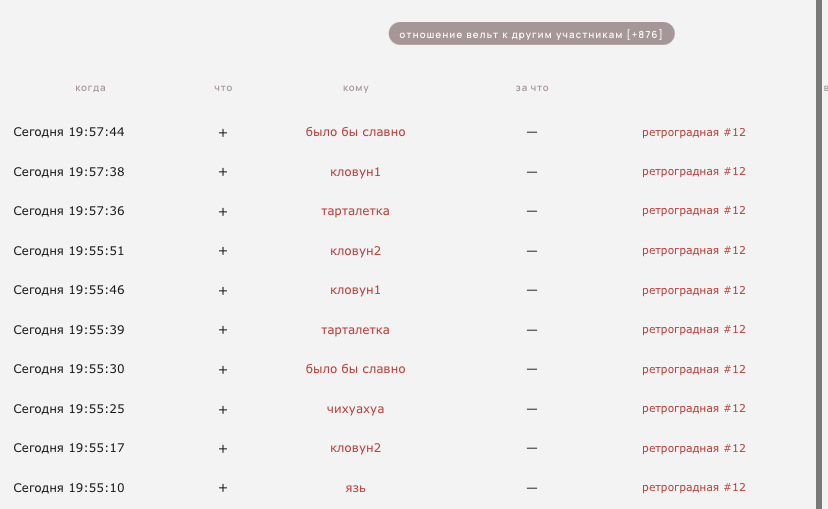The height and width of the screenshot is (509, 828).
Task: Open the 'было бы славно' link at 19:57:44
Action: pos(355,132)
